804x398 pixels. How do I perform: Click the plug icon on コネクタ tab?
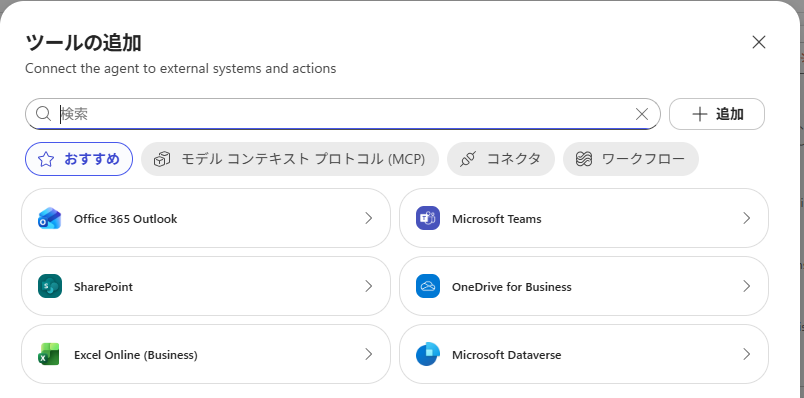(x=468, y=160)
